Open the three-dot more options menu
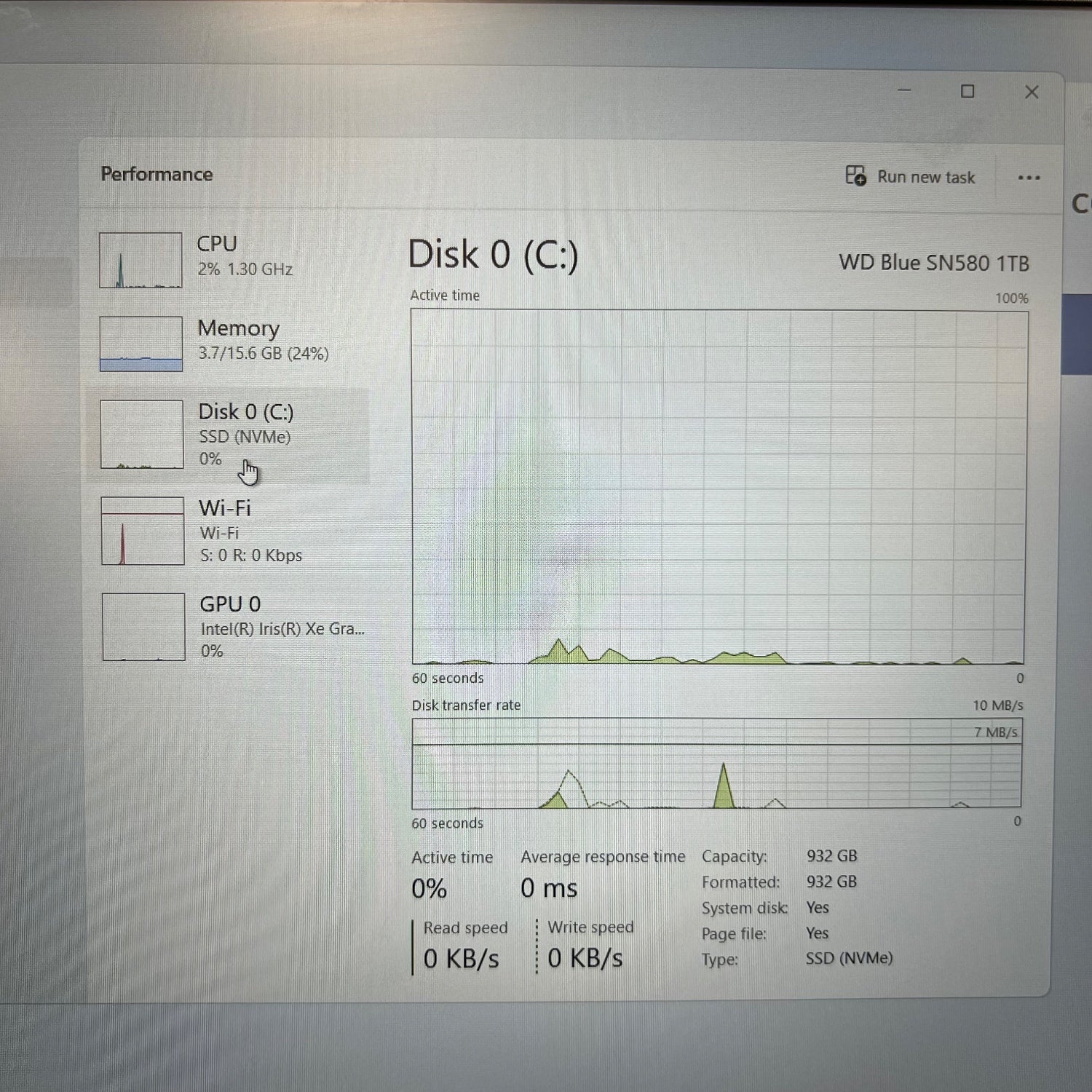Viewport: 1092px width, 1092px height. click(x=1028, y=178)
